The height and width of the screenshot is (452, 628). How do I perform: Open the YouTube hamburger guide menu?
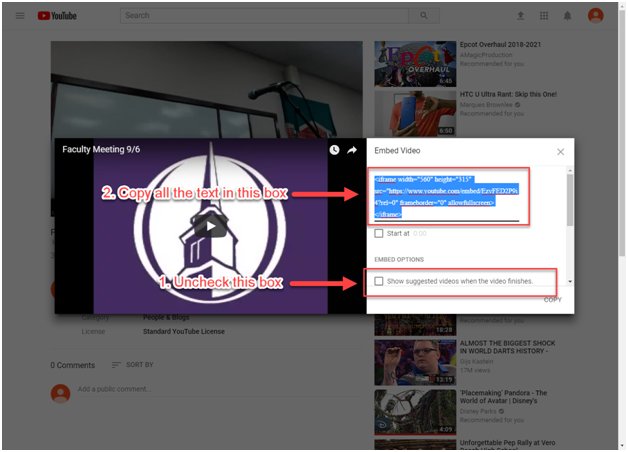20,16
